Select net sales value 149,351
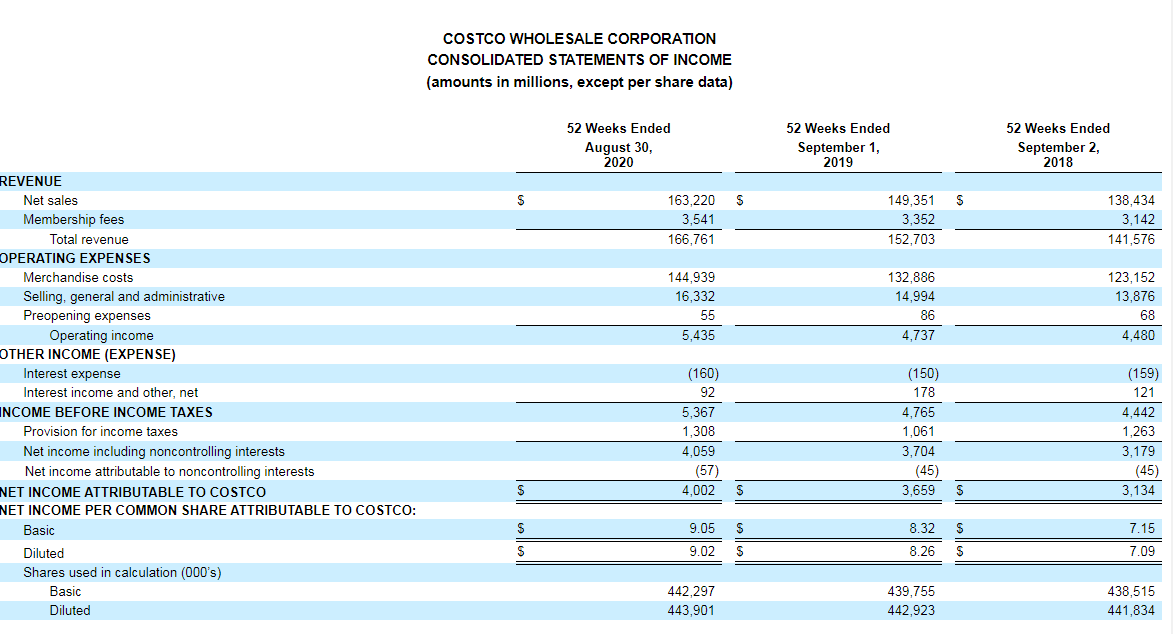Image resolution: width=1173 pixels, height=634 pixels. (x=910, y=201)
